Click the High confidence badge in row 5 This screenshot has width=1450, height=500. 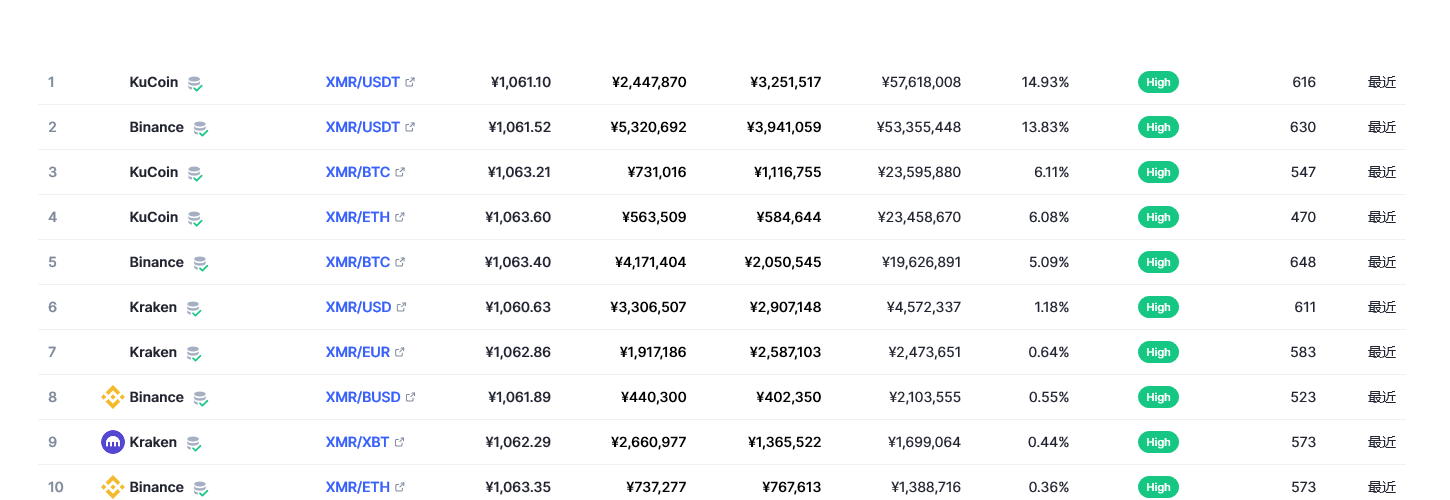(x=1158, y=262)
